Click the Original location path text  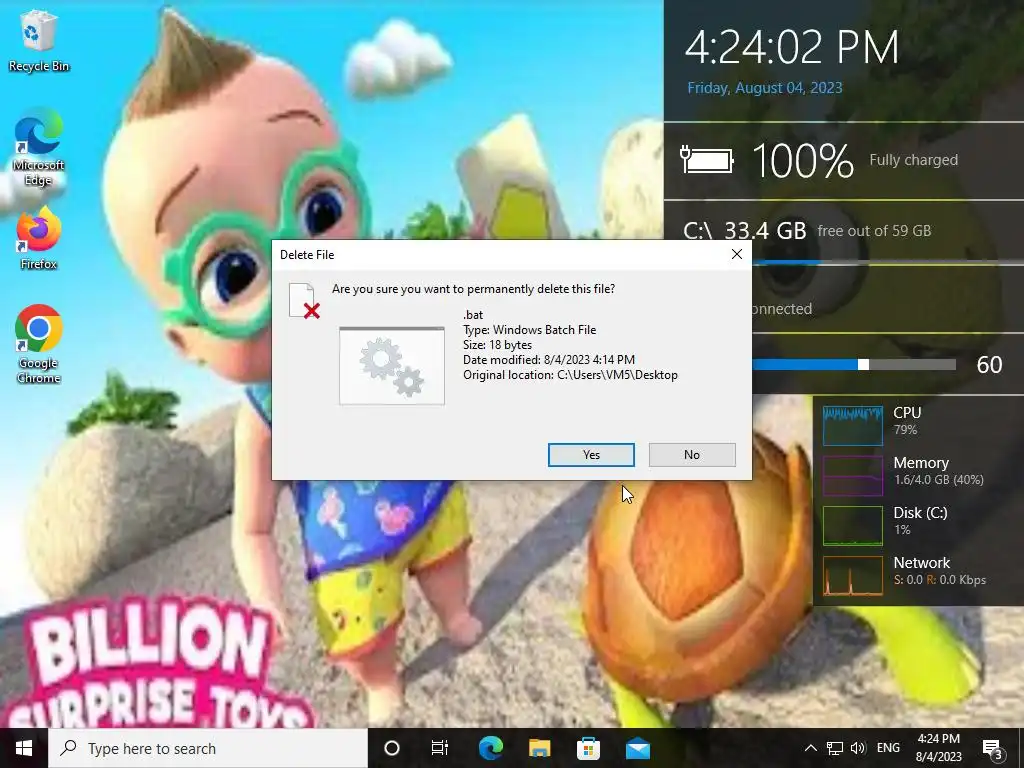pyautogui.click(x=570, y=375)
